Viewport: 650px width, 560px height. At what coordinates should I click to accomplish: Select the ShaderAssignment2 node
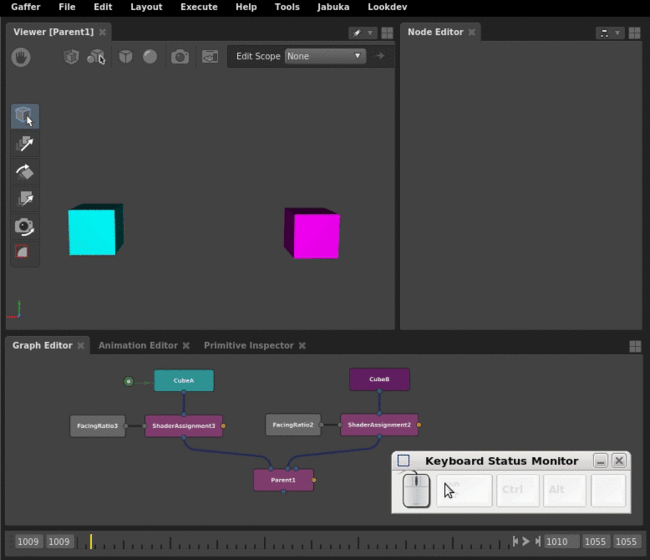pos(379,424)
